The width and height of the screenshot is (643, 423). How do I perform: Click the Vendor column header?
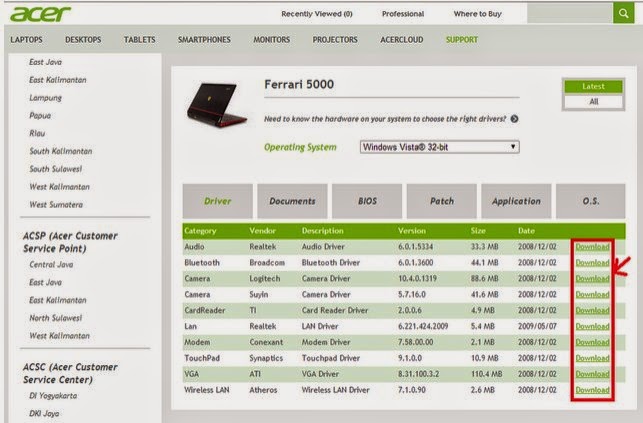tap(262, 231)
